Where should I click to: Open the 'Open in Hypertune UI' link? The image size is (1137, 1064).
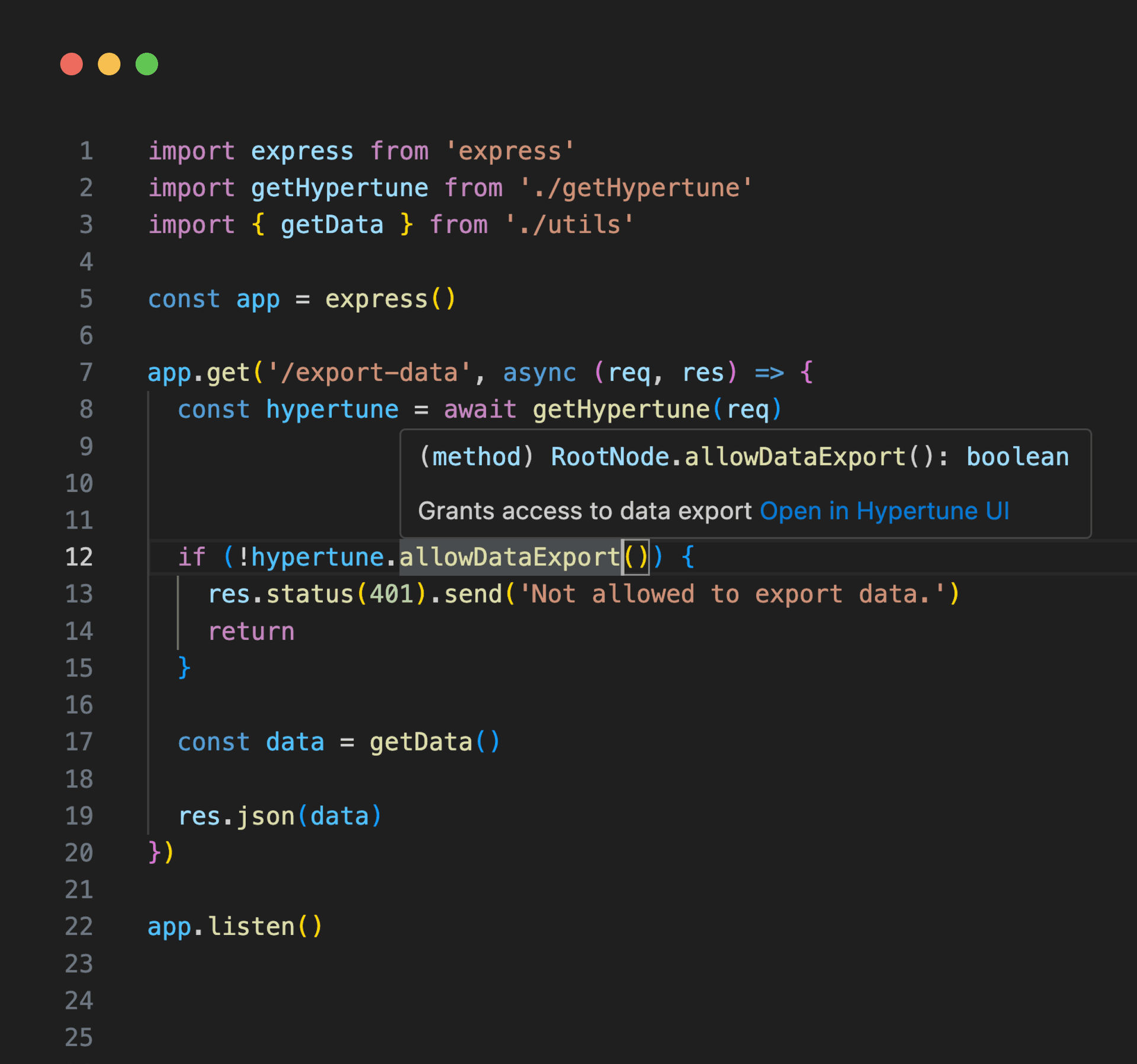pos(884,511)
